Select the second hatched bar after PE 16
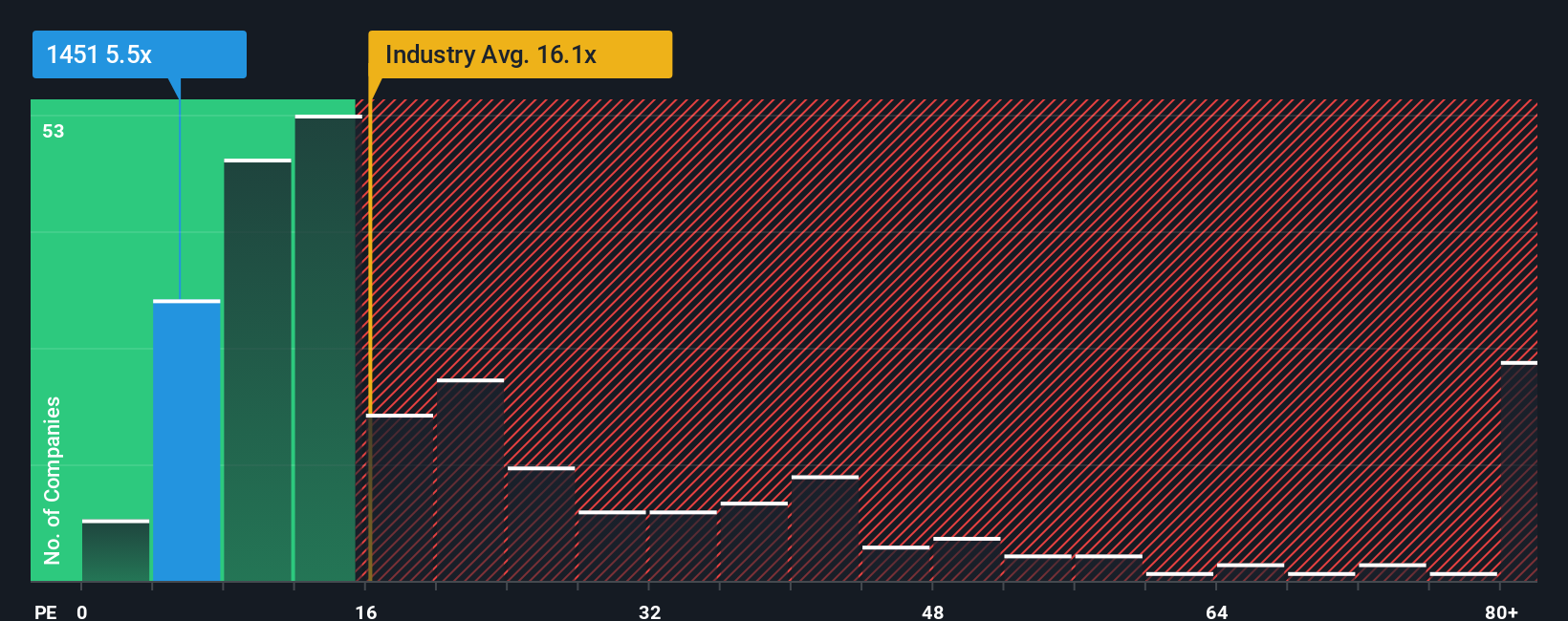The height and width of the screenshot is (621, 1568). click(470, 480)
